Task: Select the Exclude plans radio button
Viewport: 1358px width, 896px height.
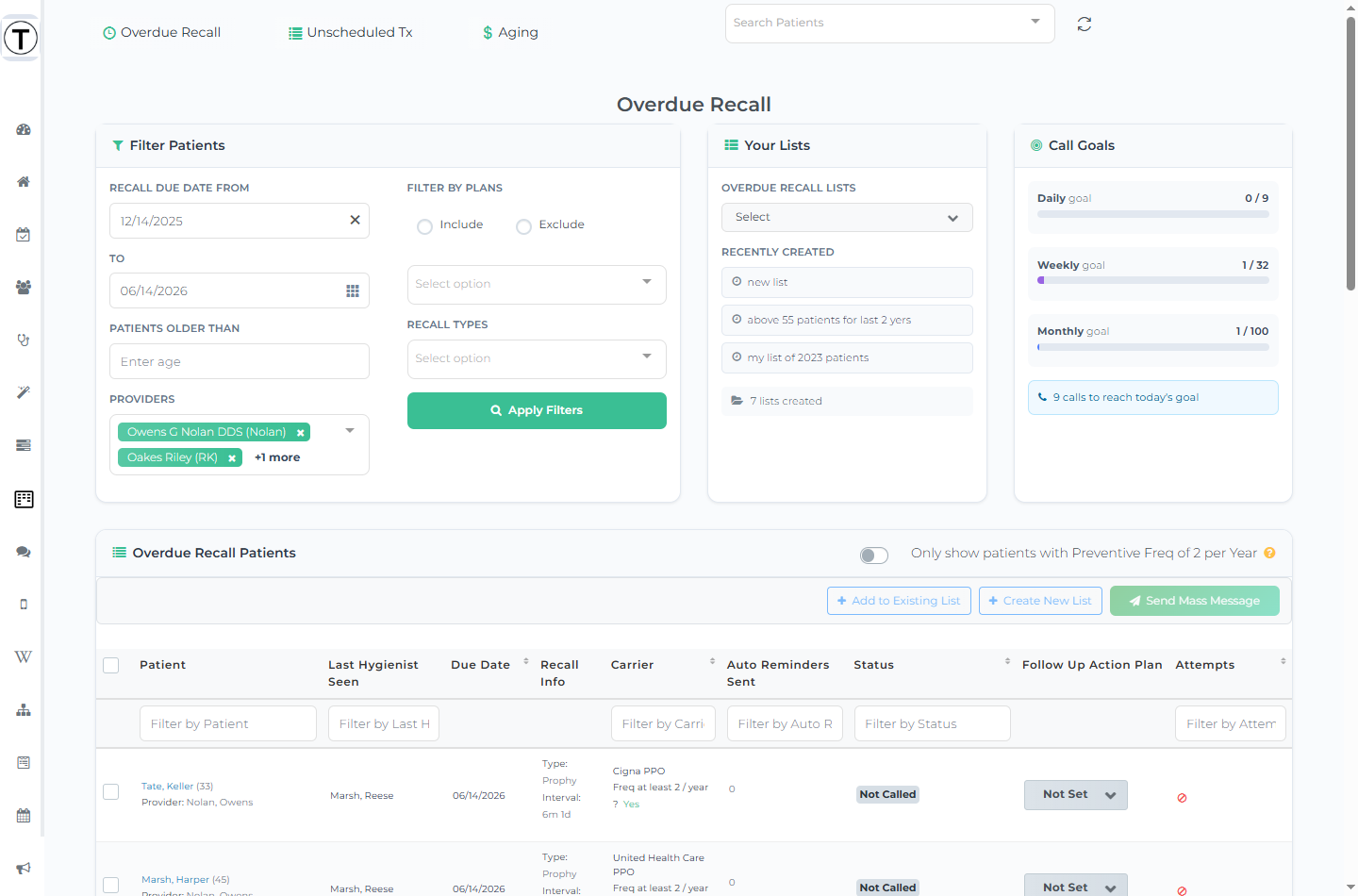Action: 523,226
